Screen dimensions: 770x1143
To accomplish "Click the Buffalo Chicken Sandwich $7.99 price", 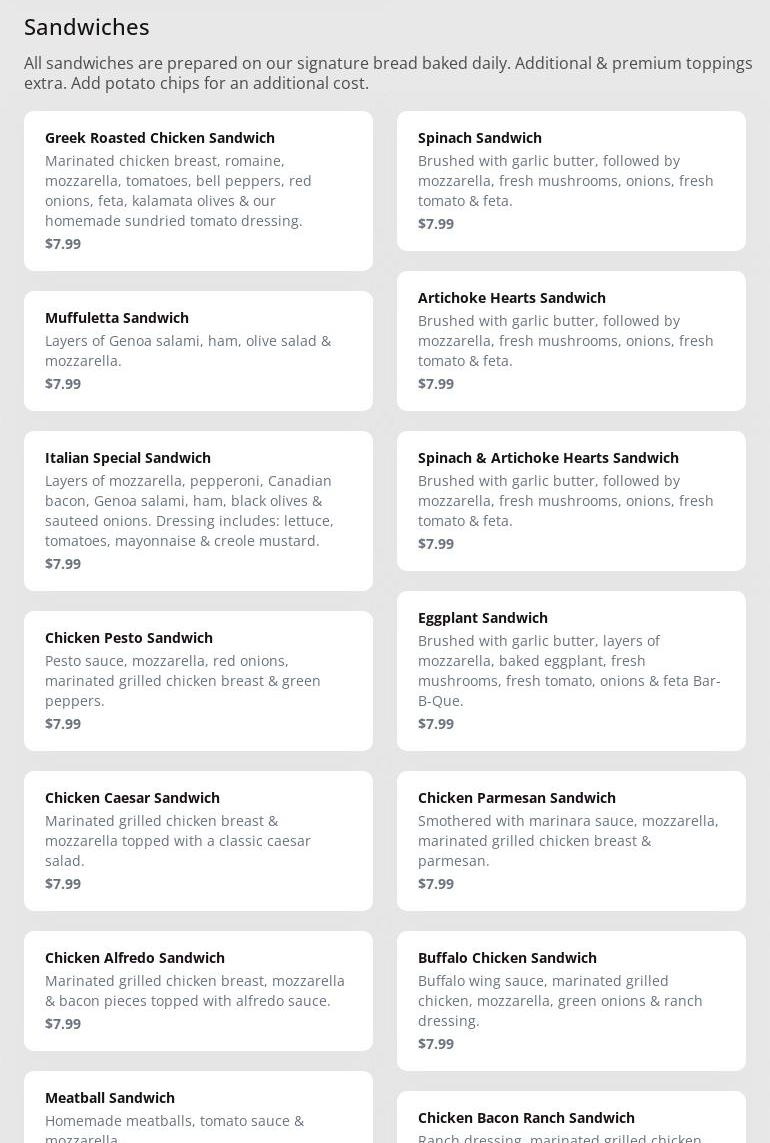I will point(436,1044).
